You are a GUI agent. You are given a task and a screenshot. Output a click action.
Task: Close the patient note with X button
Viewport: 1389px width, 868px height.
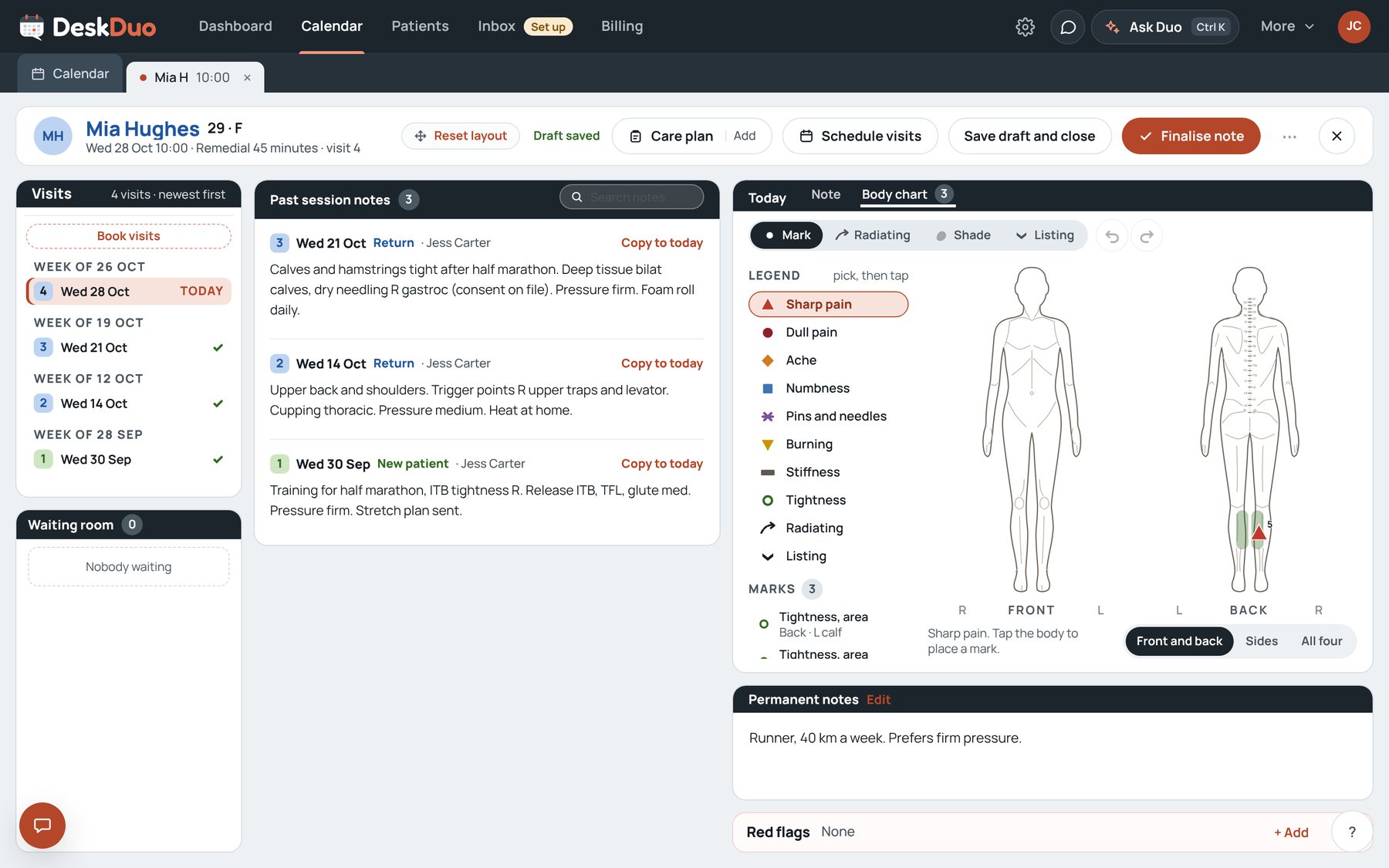pos(1337,136)
